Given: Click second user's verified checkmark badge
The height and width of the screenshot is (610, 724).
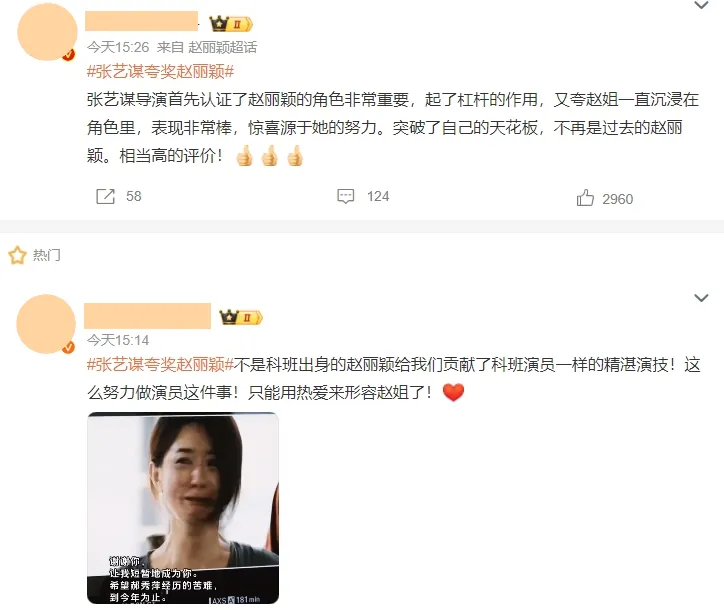Looking at the screenshot, I should (x=68, y=347).
